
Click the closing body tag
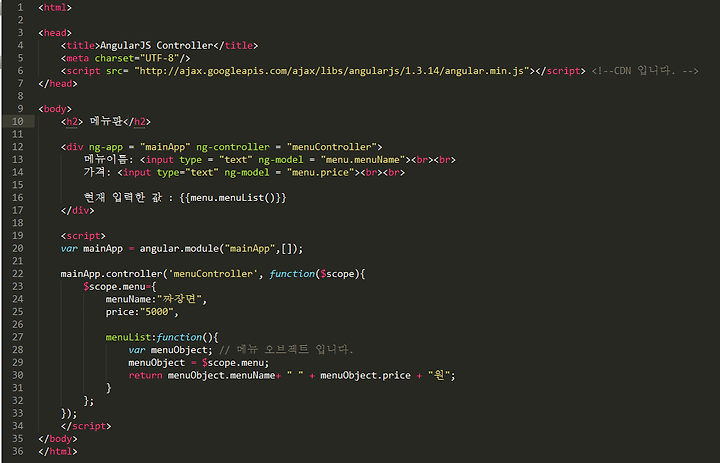coord(58,439)
